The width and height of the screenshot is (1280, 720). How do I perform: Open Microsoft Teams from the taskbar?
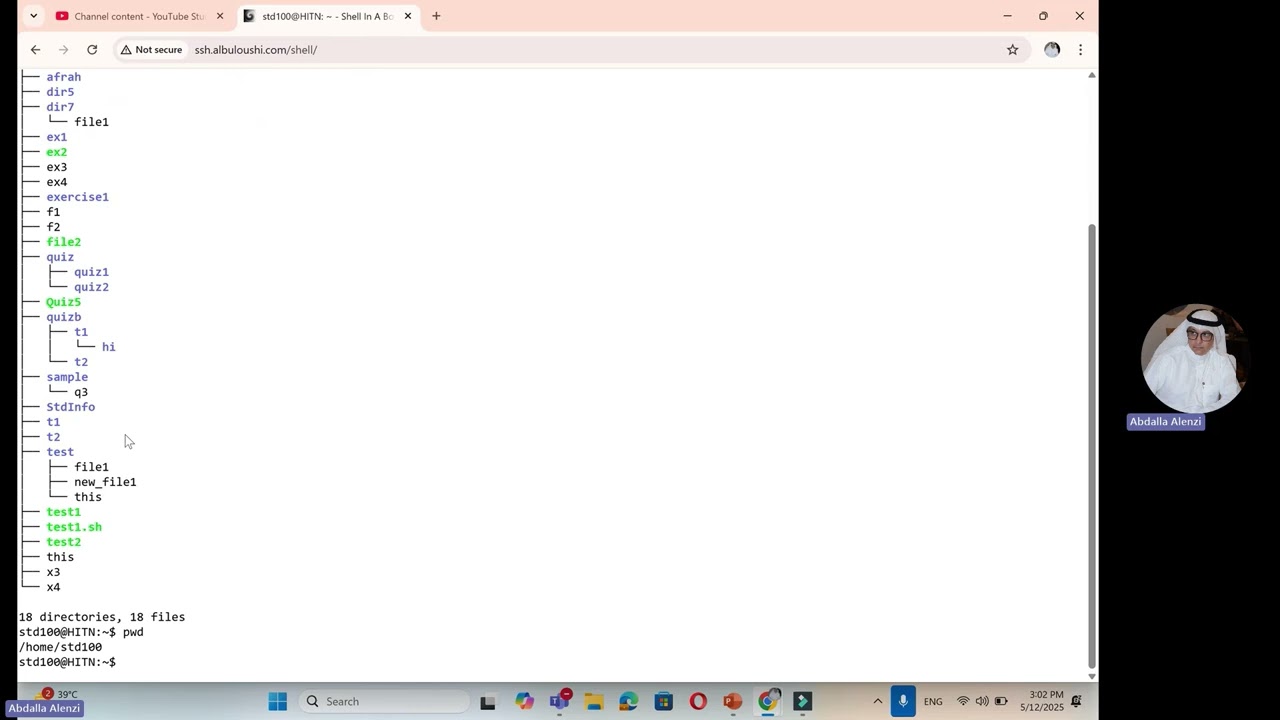(559, 701)
